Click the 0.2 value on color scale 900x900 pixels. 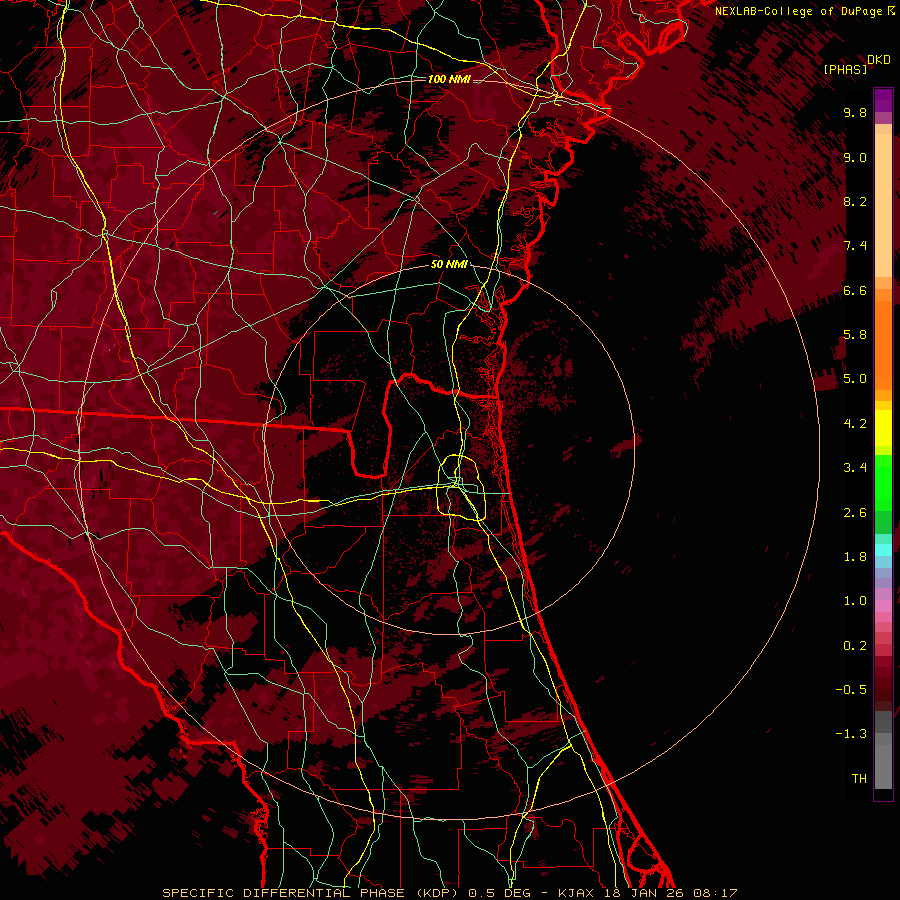pos(855,646)
